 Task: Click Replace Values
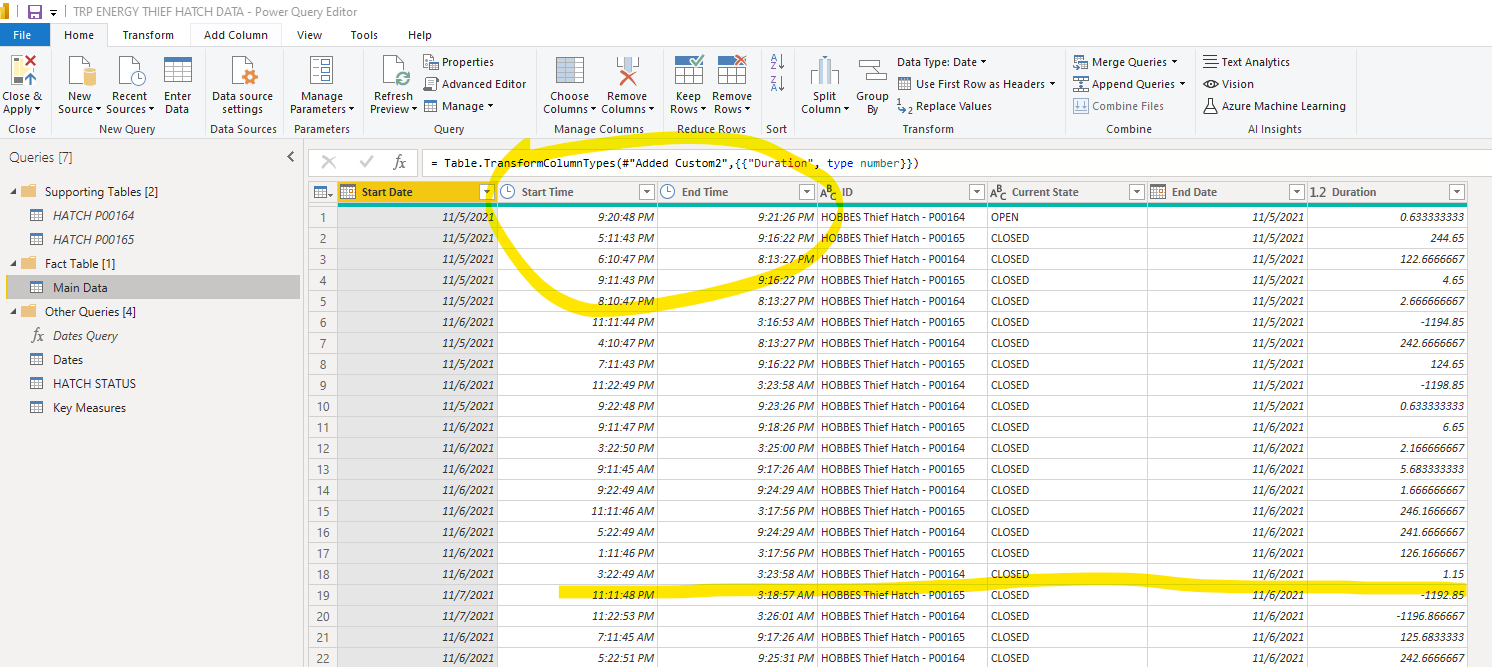tap(945, 106)
